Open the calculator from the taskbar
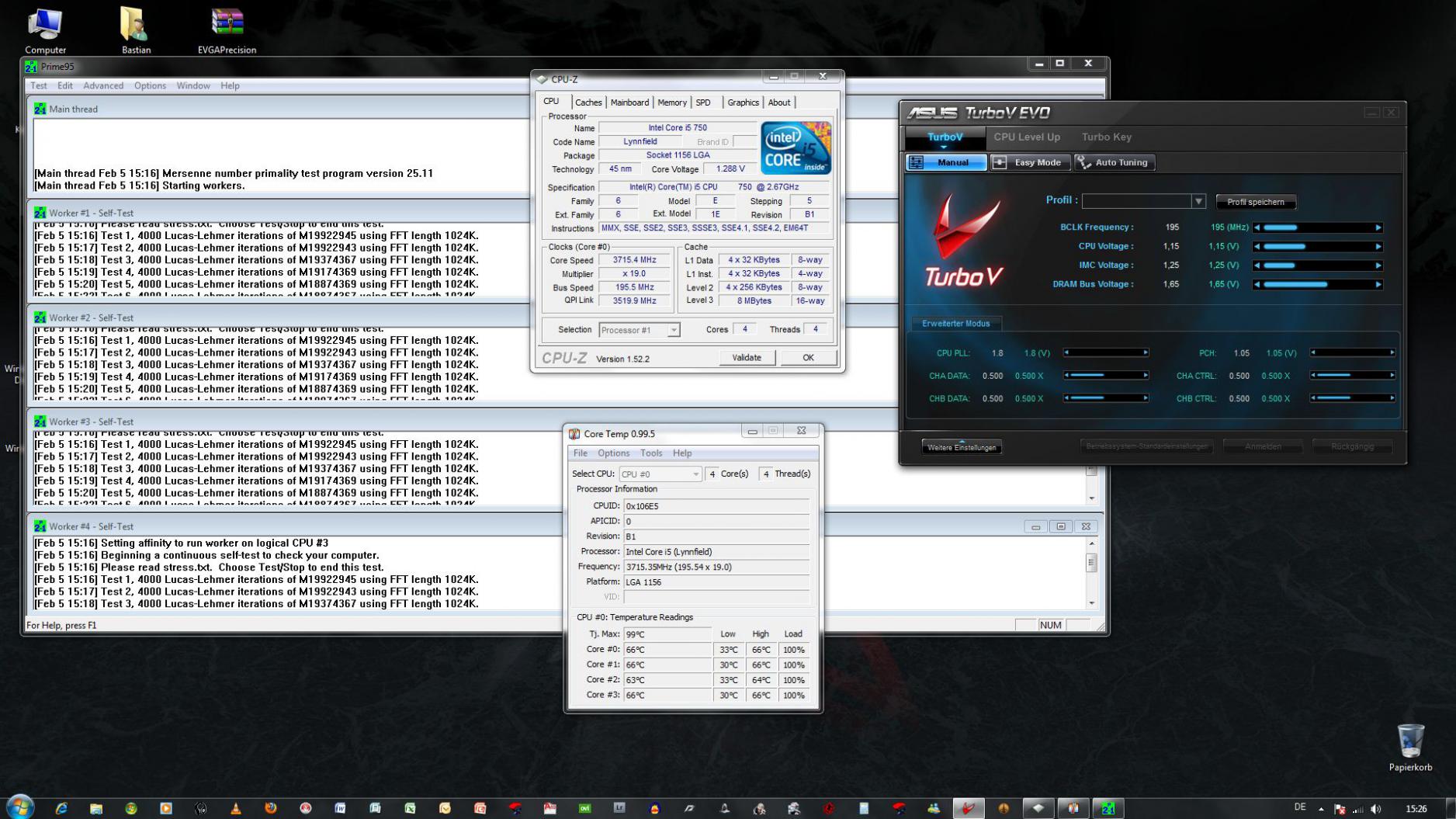Viewport: 1456px width, 819px height. [864, 808]
